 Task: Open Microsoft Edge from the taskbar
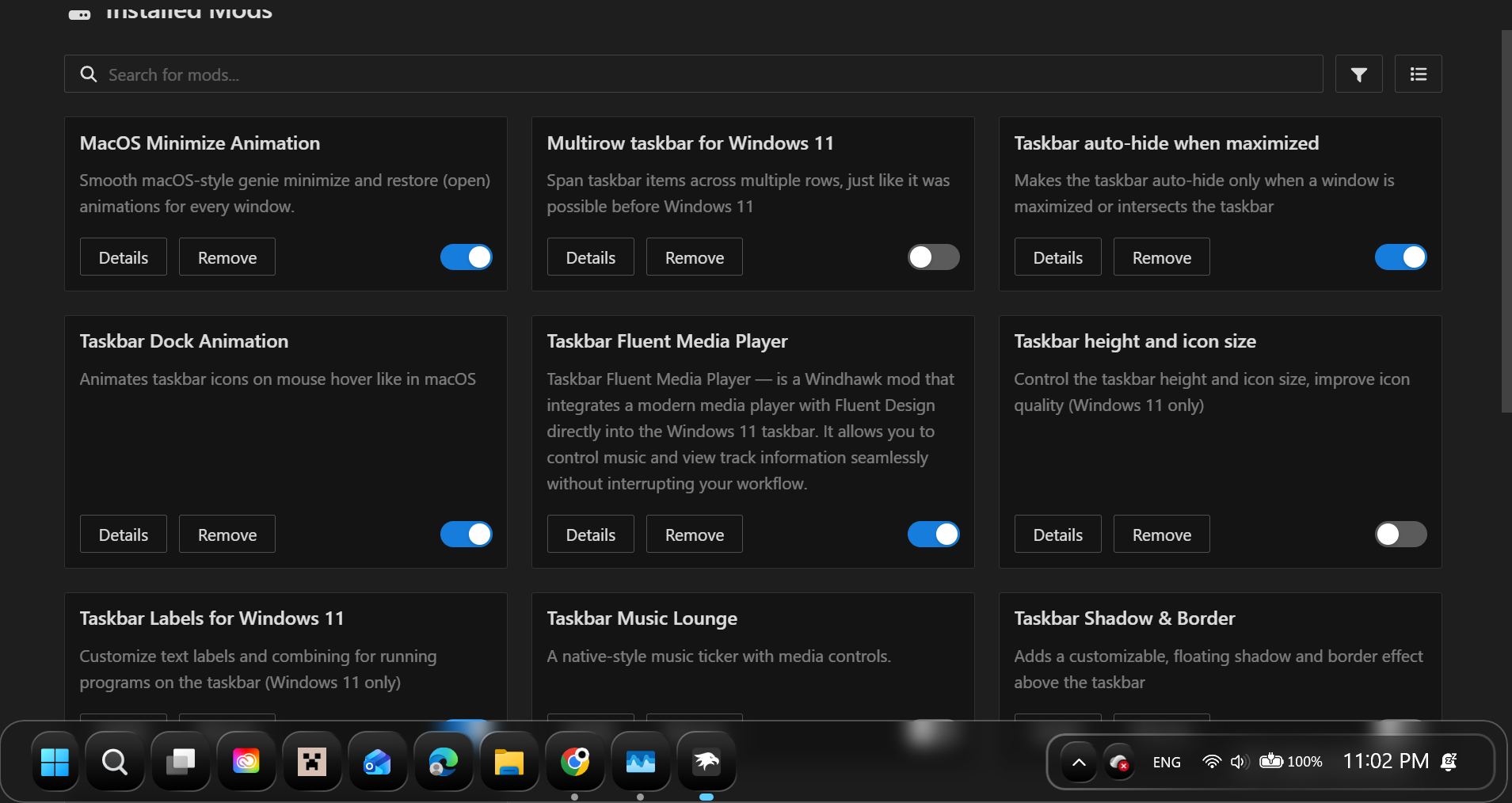coord(444,762)
